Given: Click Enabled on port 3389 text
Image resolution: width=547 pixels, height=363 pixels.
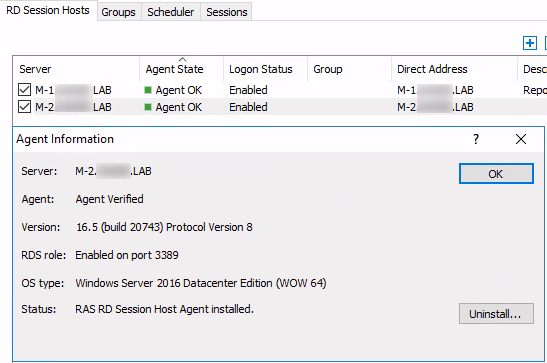Looking at the screenshot, I should 127,255.
